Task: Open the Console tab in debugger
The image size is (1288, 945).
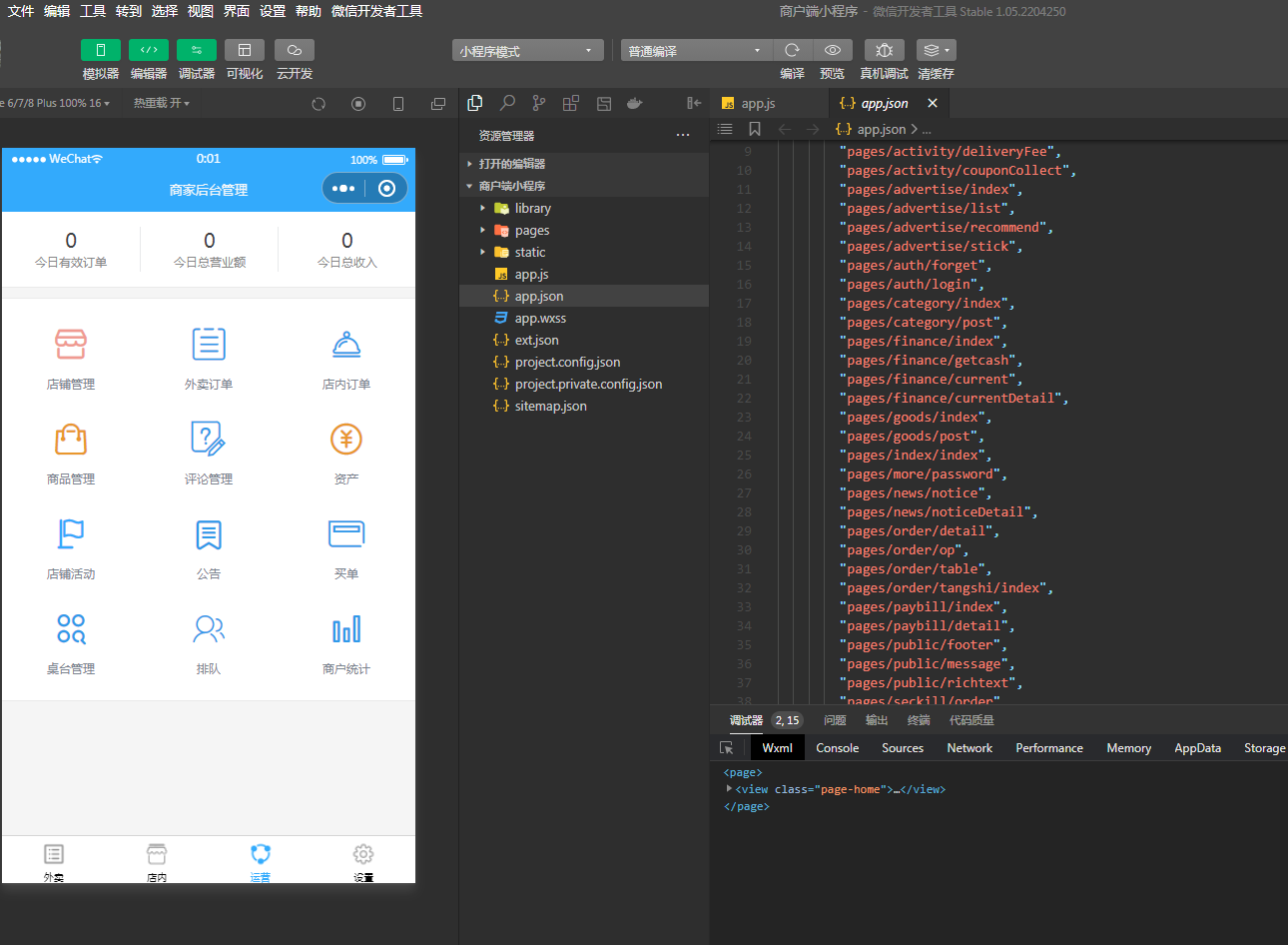Action: tap(837, 747)
